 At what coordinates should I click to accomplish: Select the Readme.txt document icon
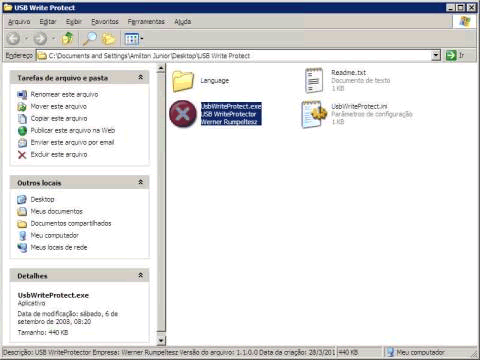point(314,80)
